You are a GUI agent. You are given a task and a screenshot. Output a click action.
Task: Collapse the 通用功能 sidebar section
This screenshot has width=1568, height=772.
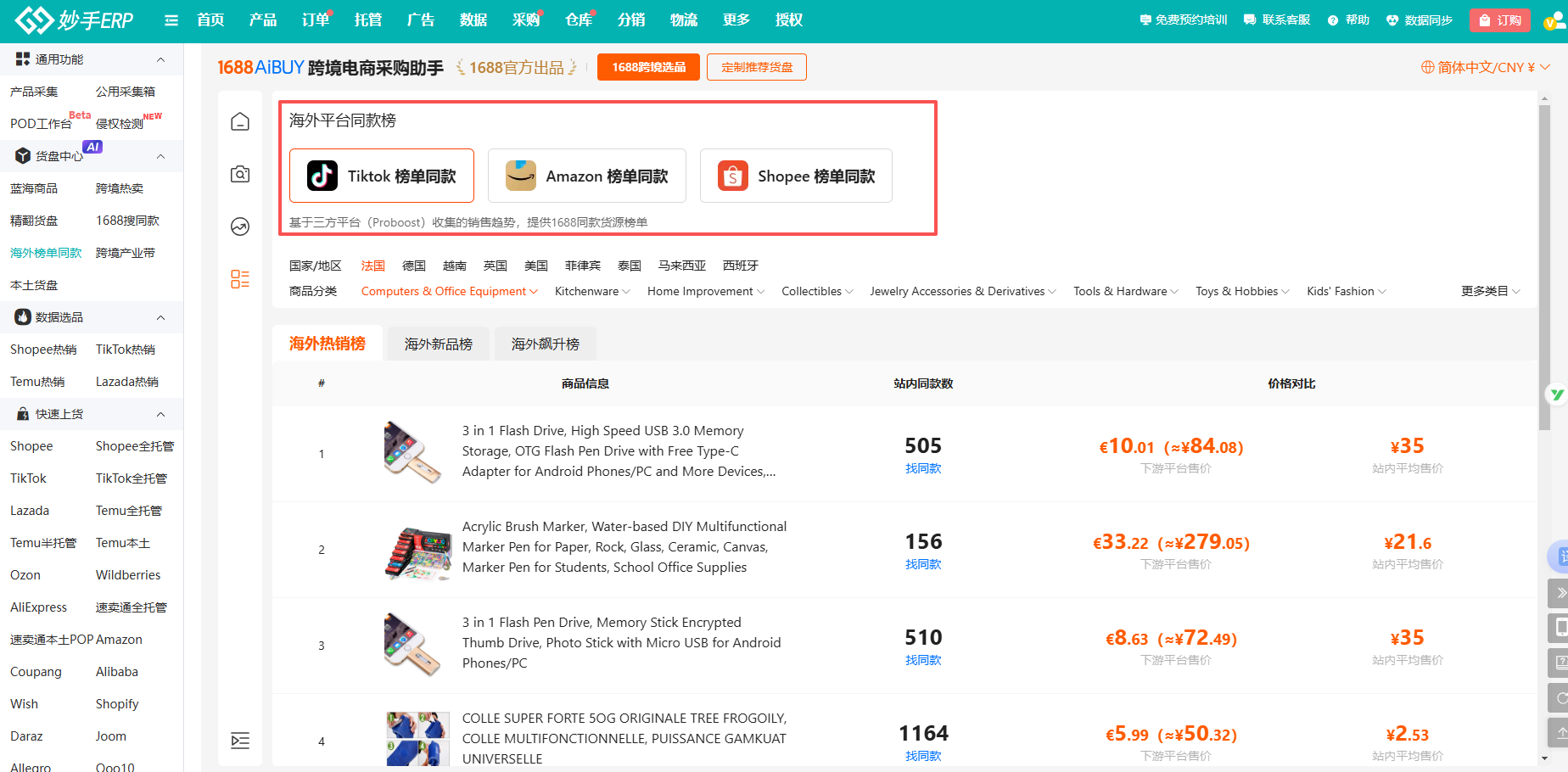pos(160,59)
